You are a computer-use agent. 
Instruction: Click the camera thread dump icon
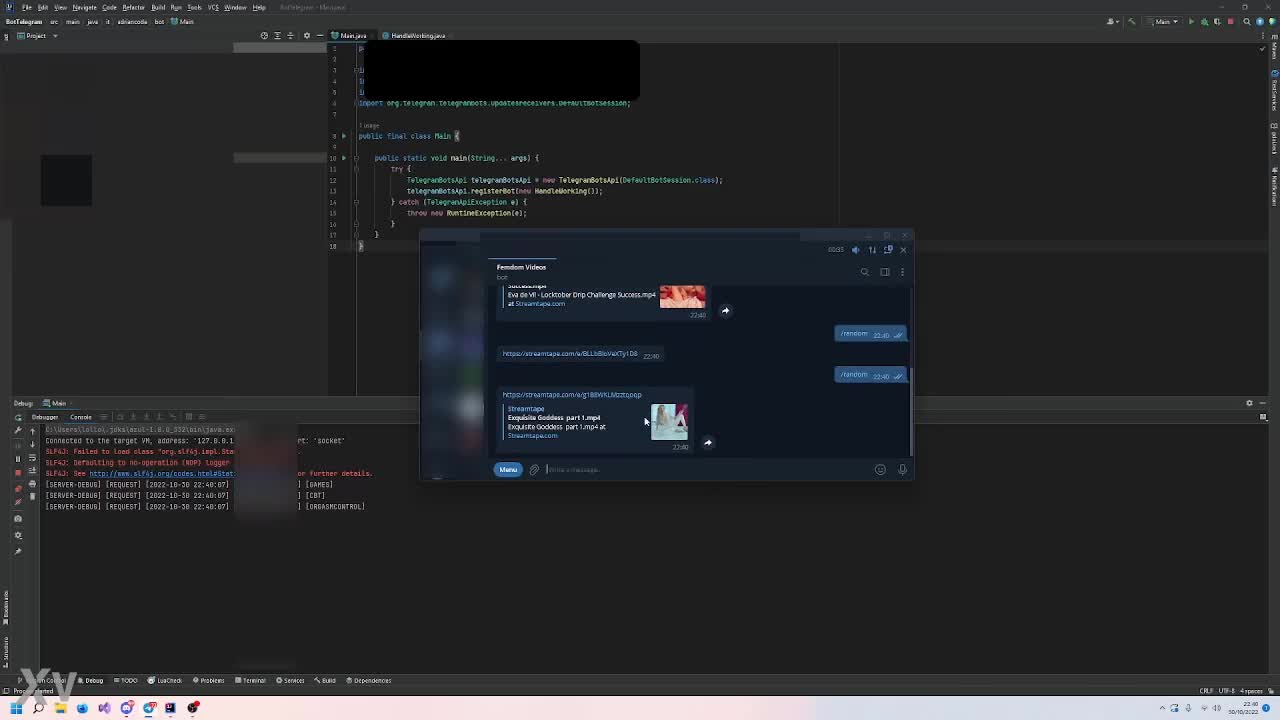click(18, 518)
